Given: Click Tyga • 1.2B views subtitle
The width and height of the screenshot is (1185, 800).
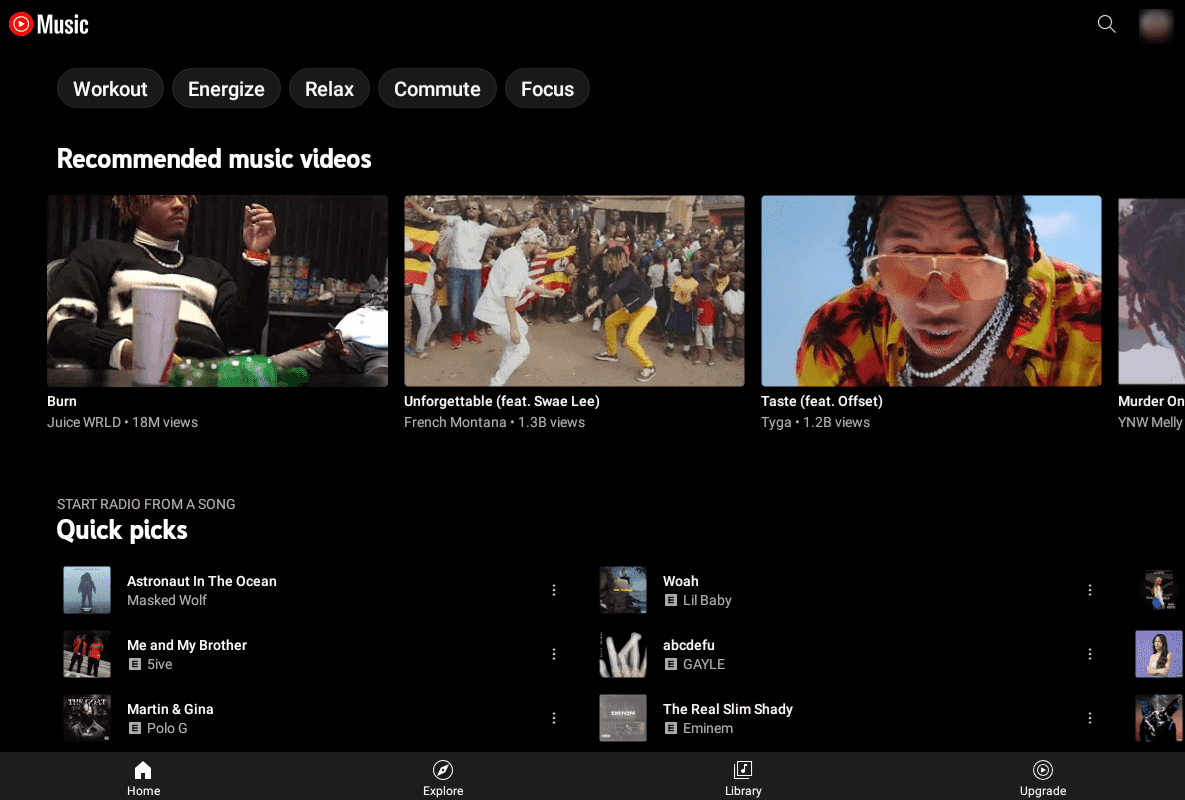Looking at the screenshot, I should (815, 422).
